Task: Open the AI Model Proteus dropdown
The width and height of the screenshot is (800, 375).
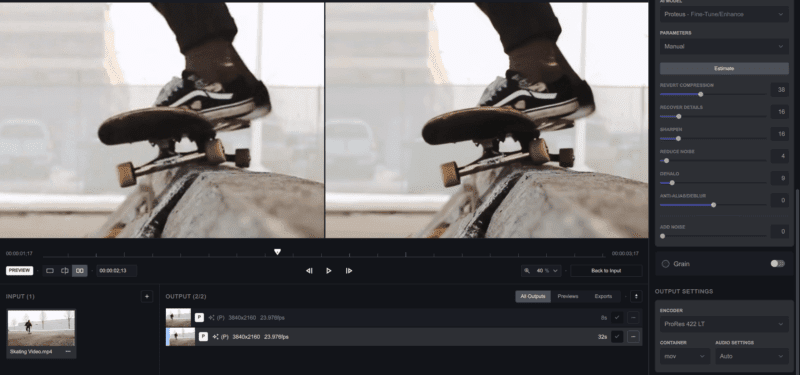Action: point(724,14)
